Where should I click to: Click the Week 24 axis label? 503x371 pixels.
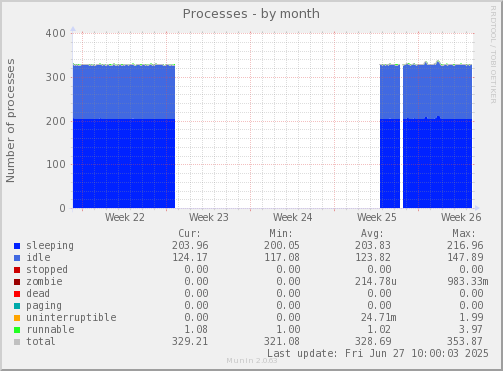tap(293, 218)
